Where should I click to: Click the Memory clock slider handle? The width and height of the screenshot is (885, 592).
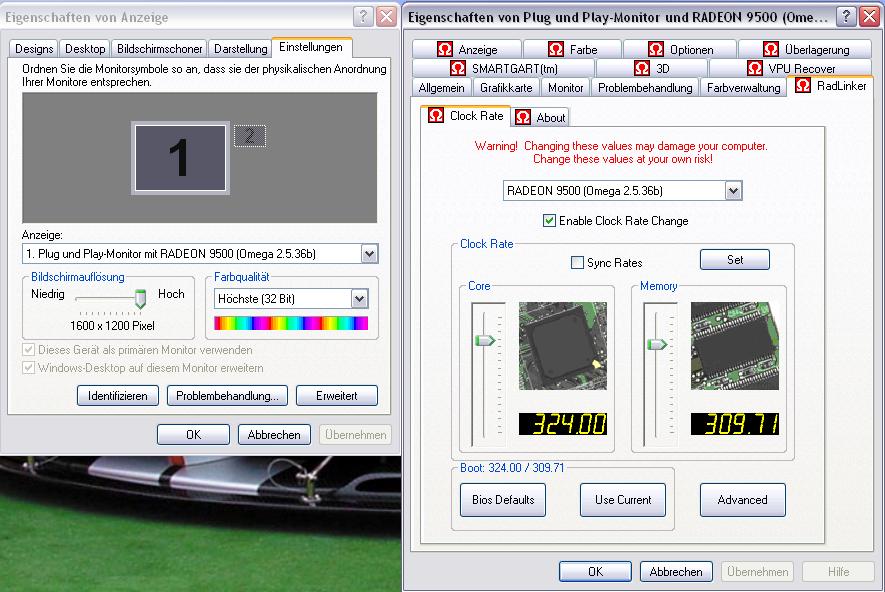pos(657,344)
